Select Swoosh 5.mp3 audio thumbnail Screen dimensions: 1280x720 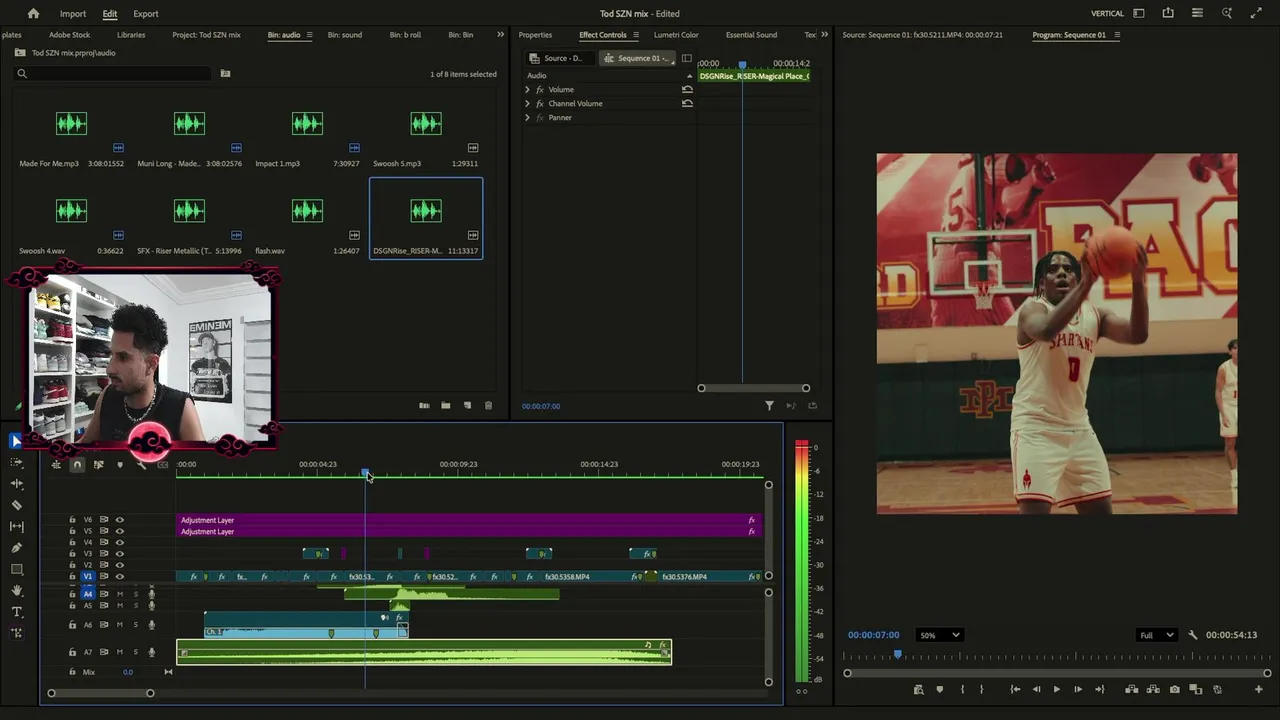coord(425,124)
